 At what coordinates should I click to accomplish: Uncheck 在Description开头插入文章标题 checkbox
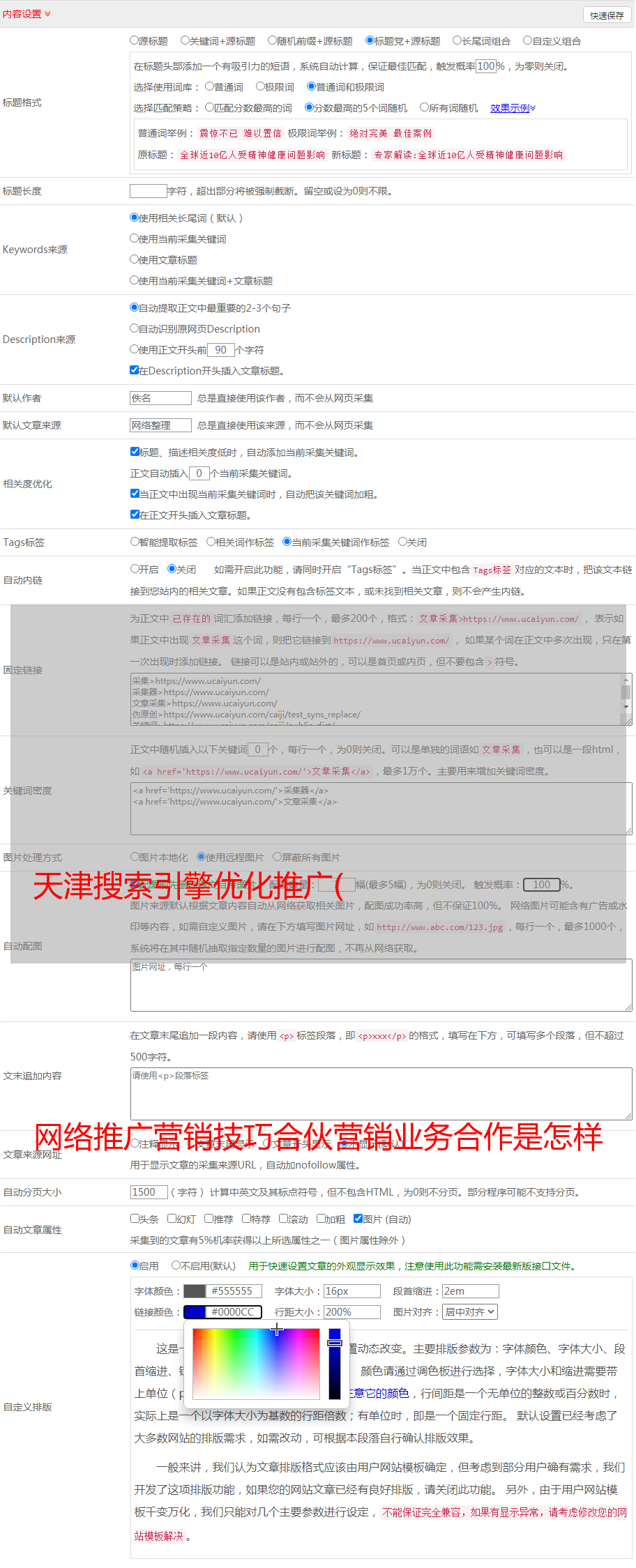(x=135, y=370)
